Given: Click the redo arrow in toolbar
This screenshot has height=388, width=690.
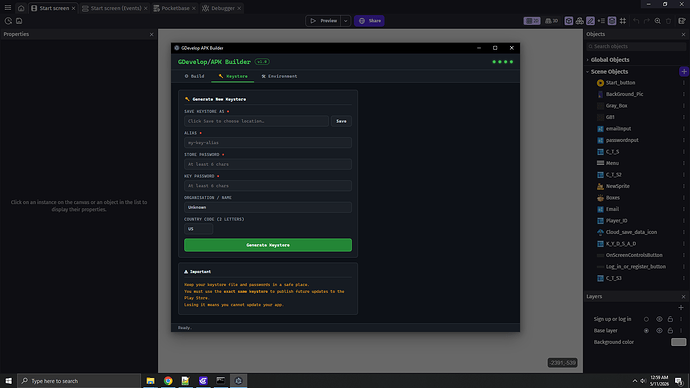Looking at the screenshot, I should tap(647, 21).
